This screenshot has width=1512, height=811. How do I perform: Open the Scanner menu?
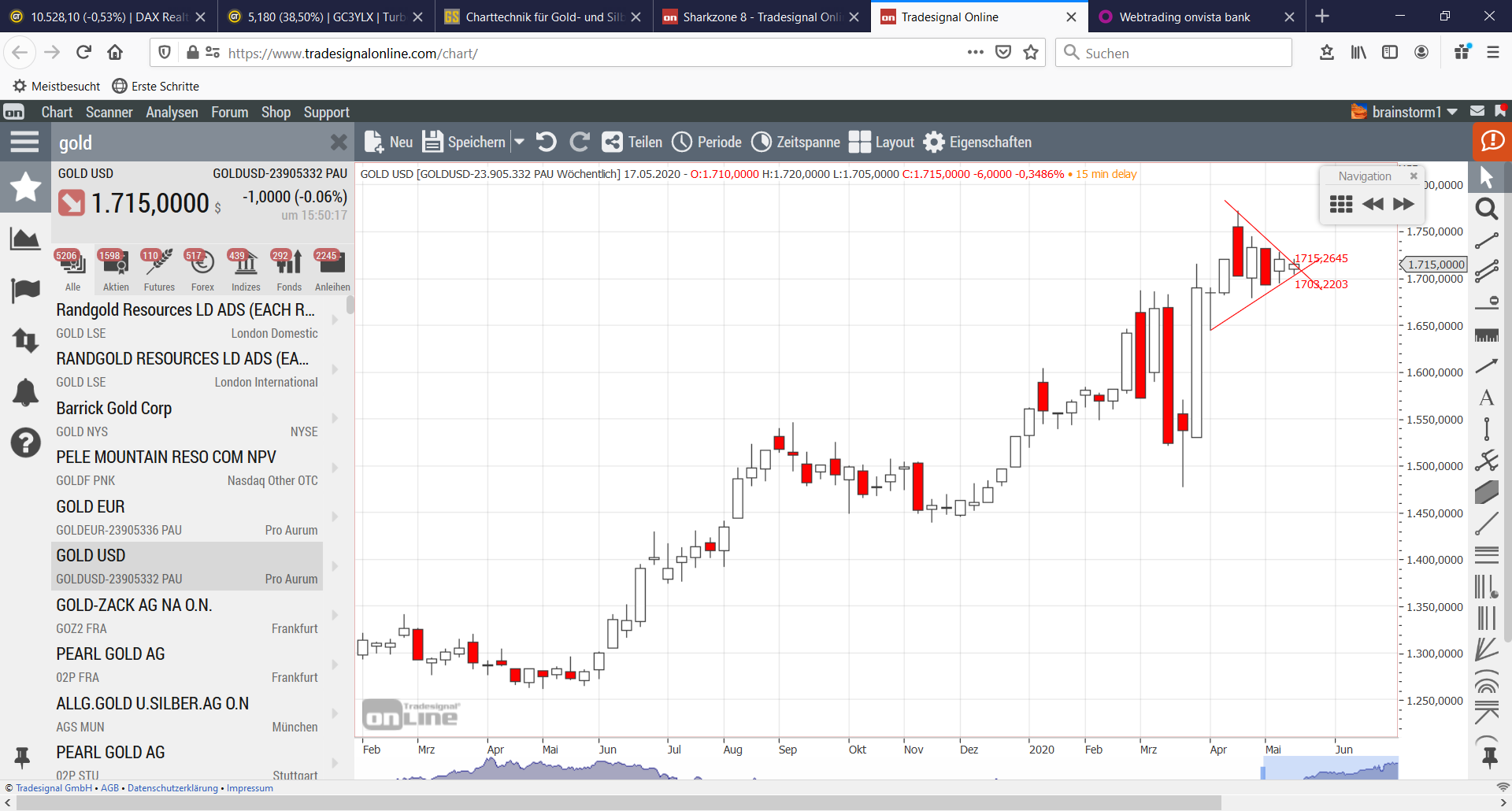tap(109, 112)
